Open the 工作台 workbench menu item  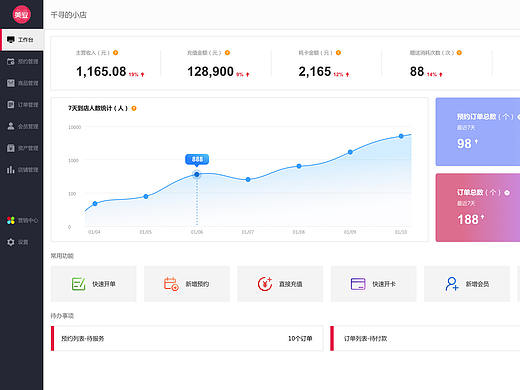(x=22, y=40)
